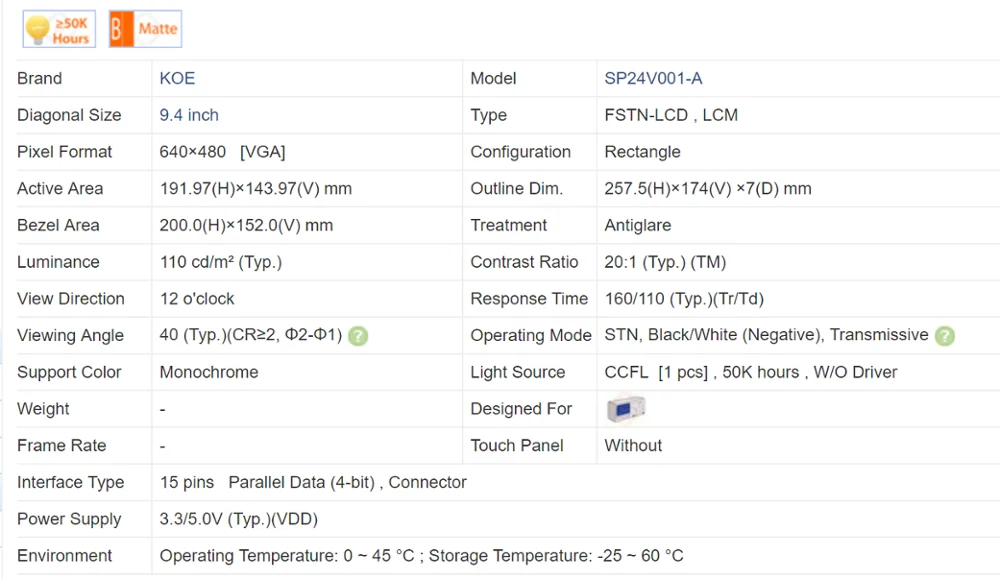This screenshot has height=579, width=1000.
Task: Click the Interface Type 15 pins value
Action: click(x=313, y=483)
